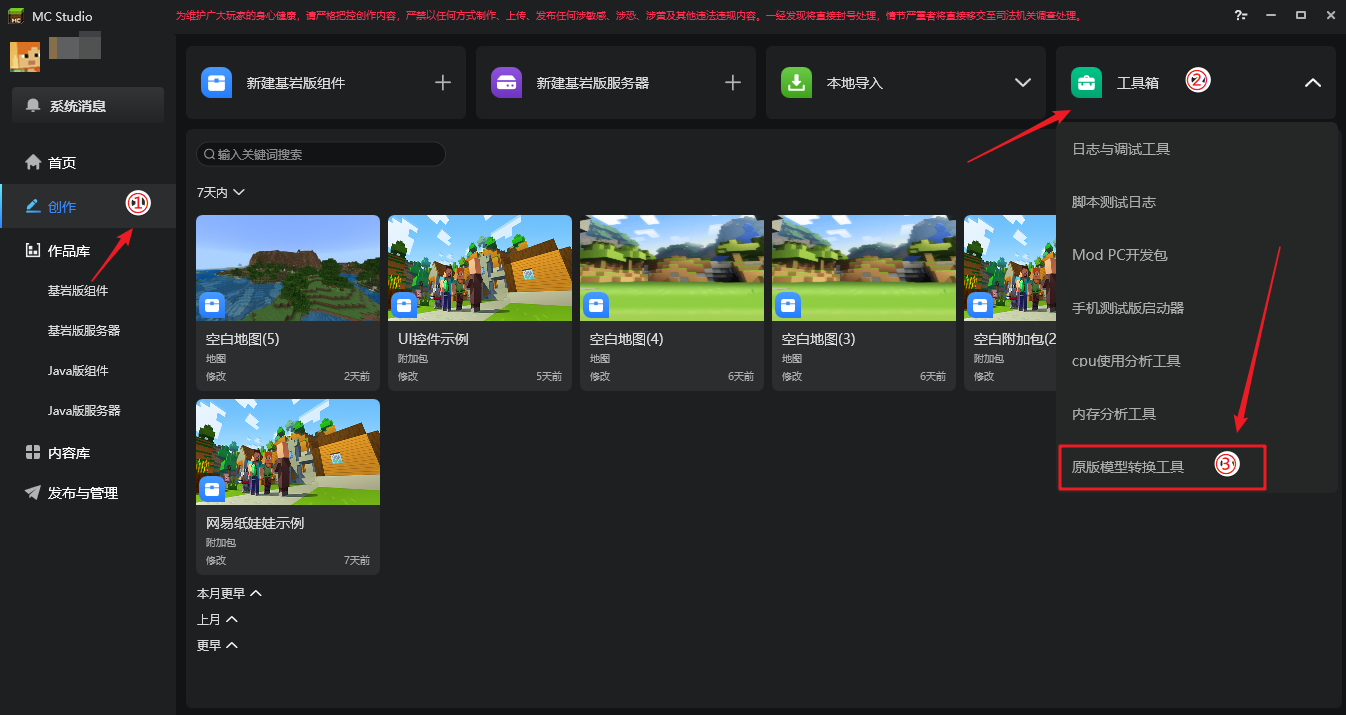Image resolution: width=1346 pixels, height=715 pixels.
Task: Click the plus button for 新建基岩版组件
Action: 443,83
